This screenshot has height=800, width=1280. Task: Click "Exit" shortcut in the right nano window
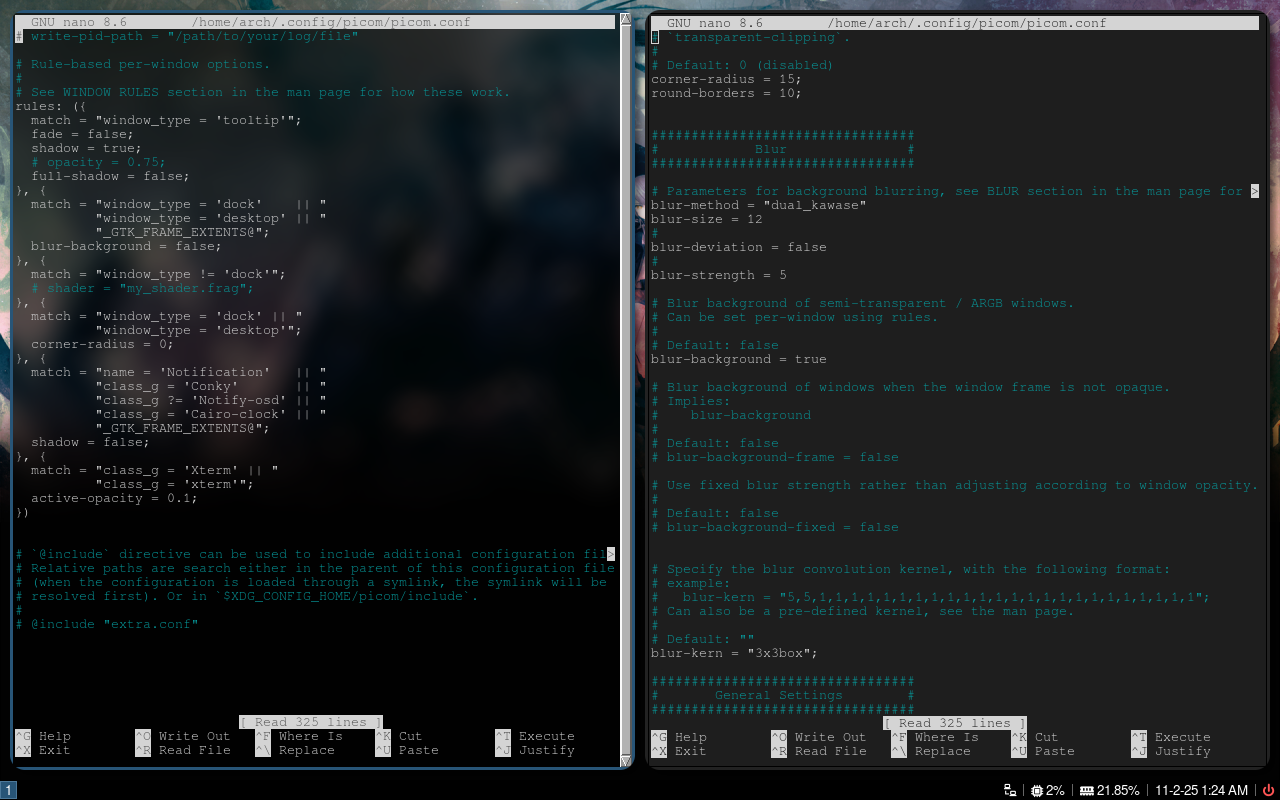(x=691, y=751)
